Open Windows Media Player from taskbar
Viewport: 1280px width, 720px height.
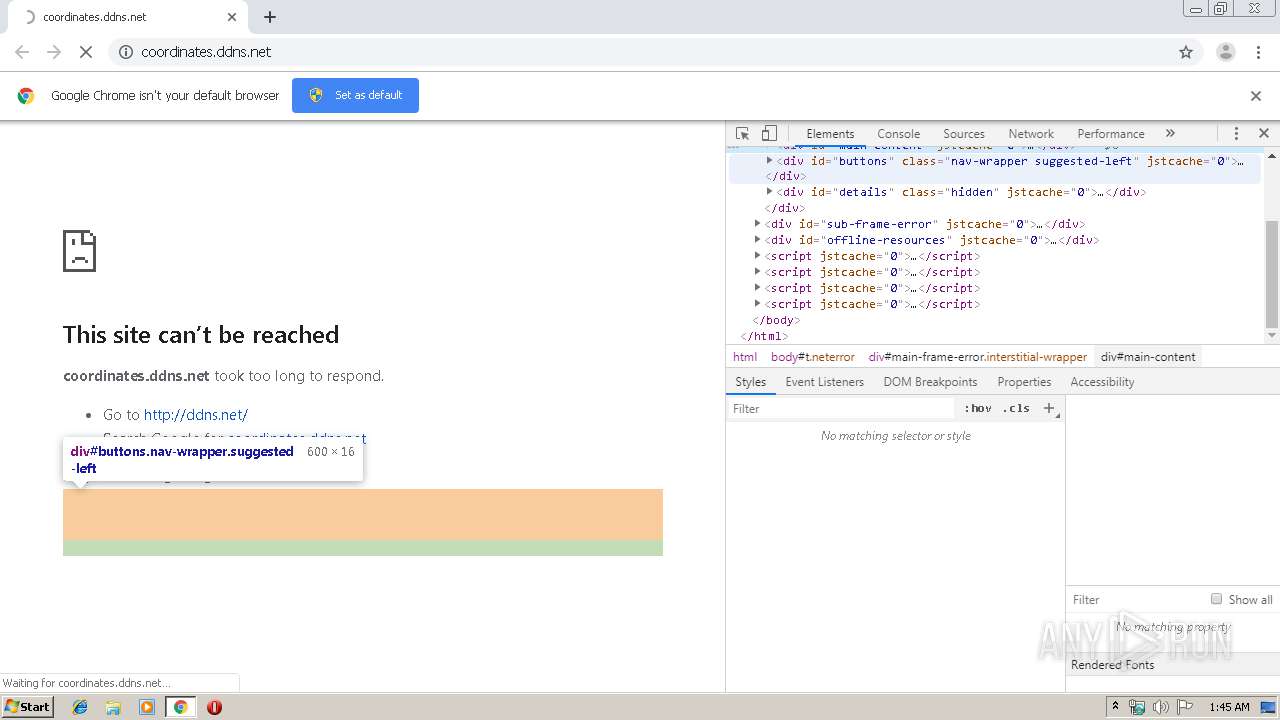pos(147,707)
